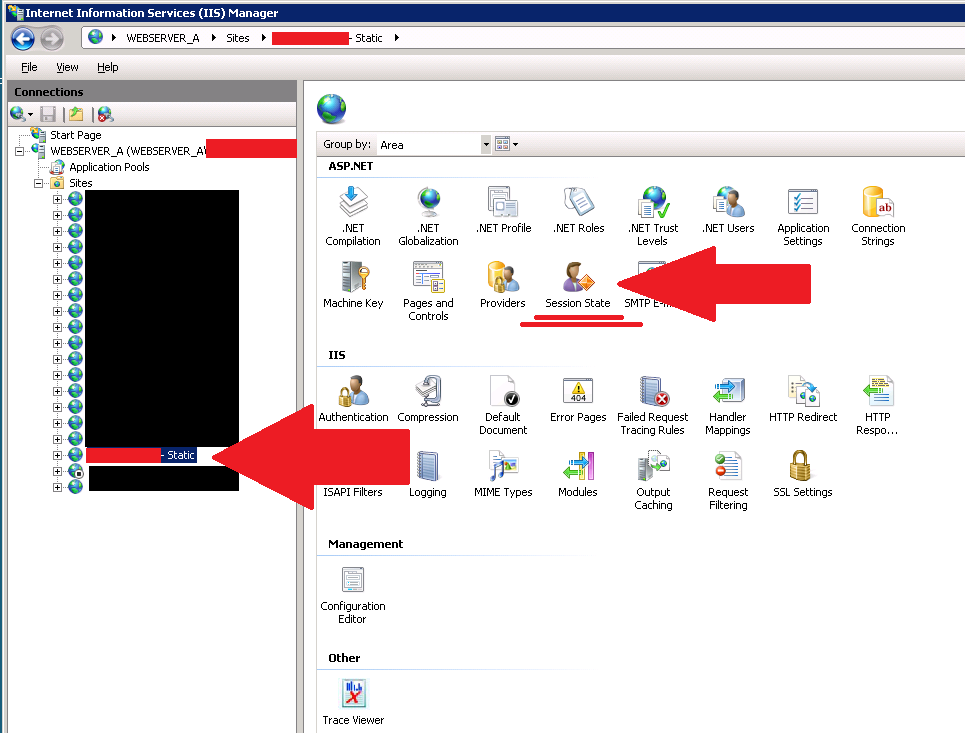This screenshot has width=965, height=733.
Task: Select the Sites folder node
Action: [x=80, y=183]
